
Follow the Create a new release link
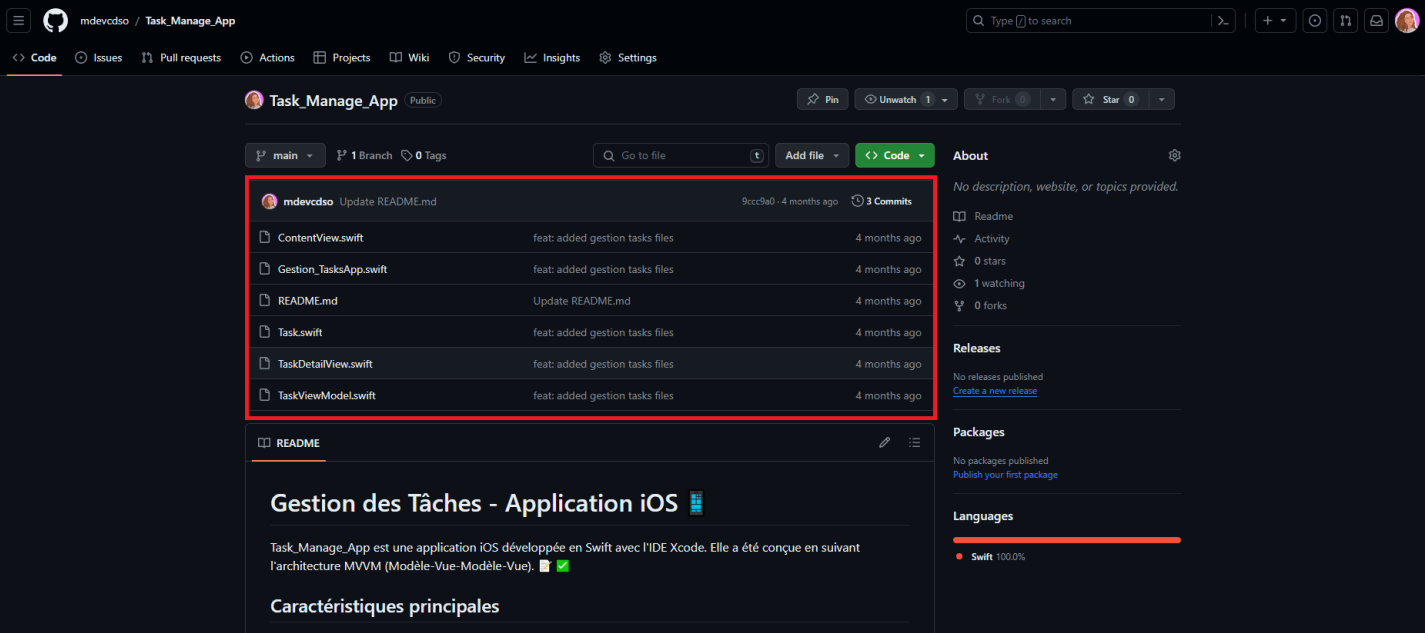pyautogui.click(x=994, y=390)
